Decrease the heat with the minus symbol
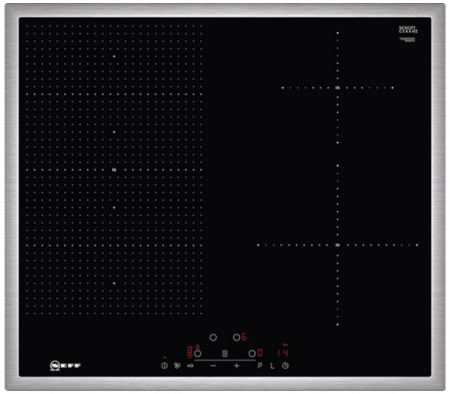The height and width of the screenshot is (394, 450). click(213, 366)
